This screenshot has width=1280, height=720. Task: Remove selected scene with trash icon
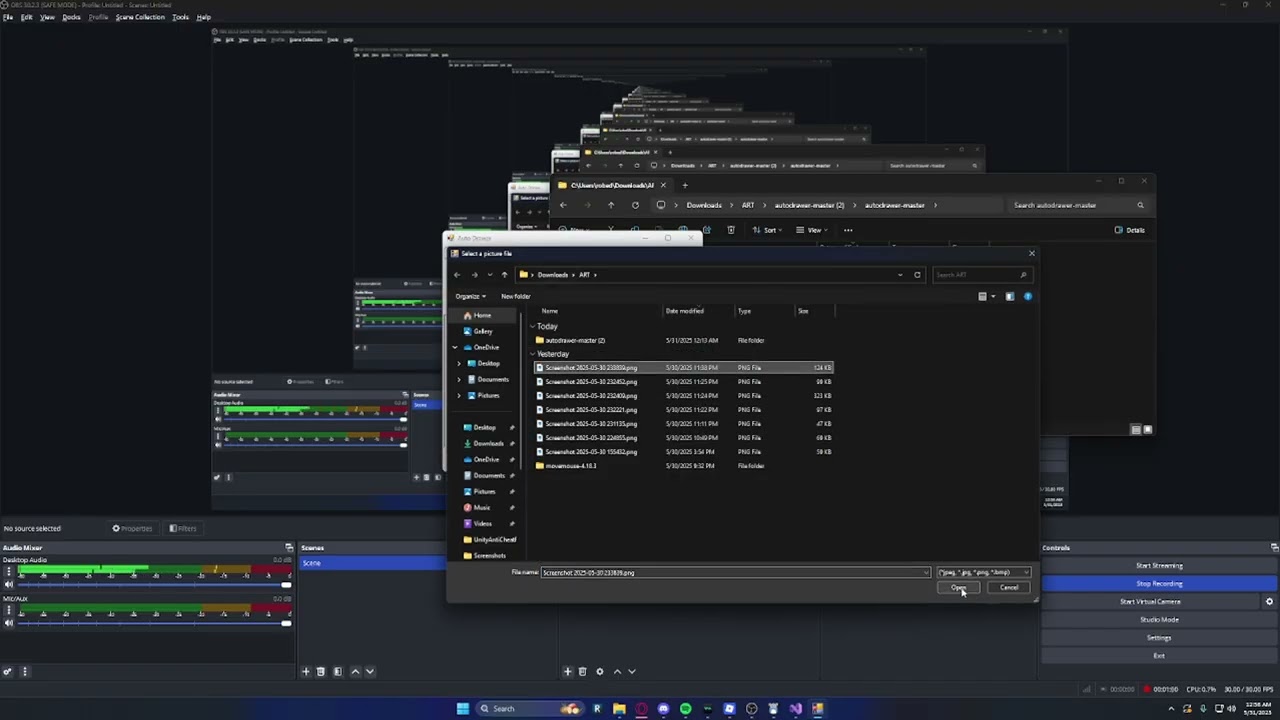click(321, 672)
